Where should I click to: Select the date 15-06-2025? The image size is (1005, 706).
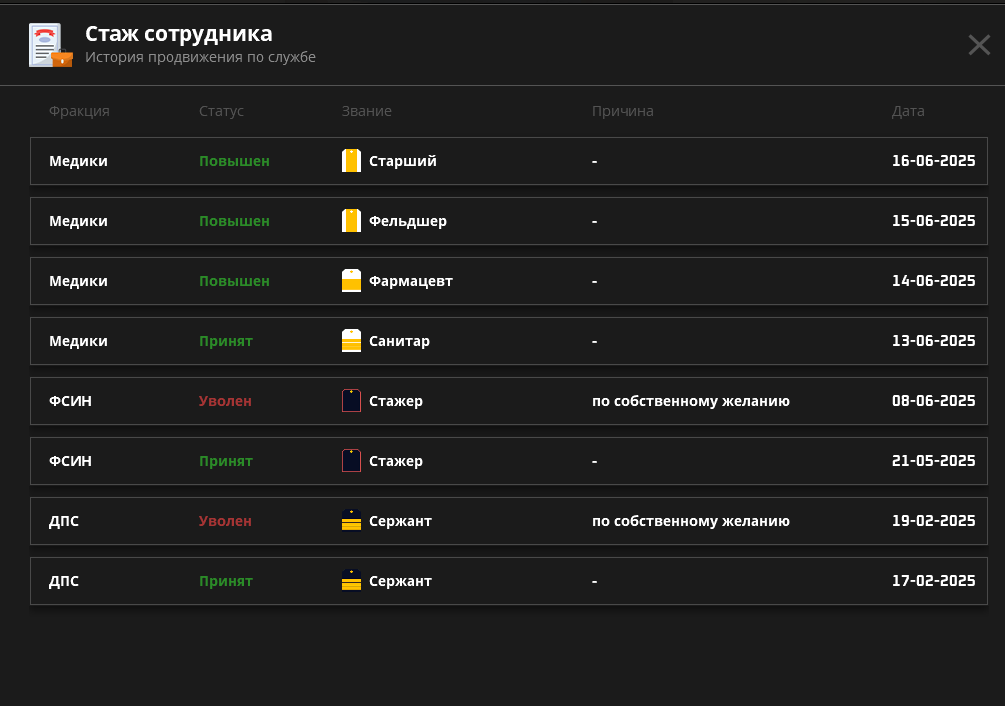coord(933,221)
